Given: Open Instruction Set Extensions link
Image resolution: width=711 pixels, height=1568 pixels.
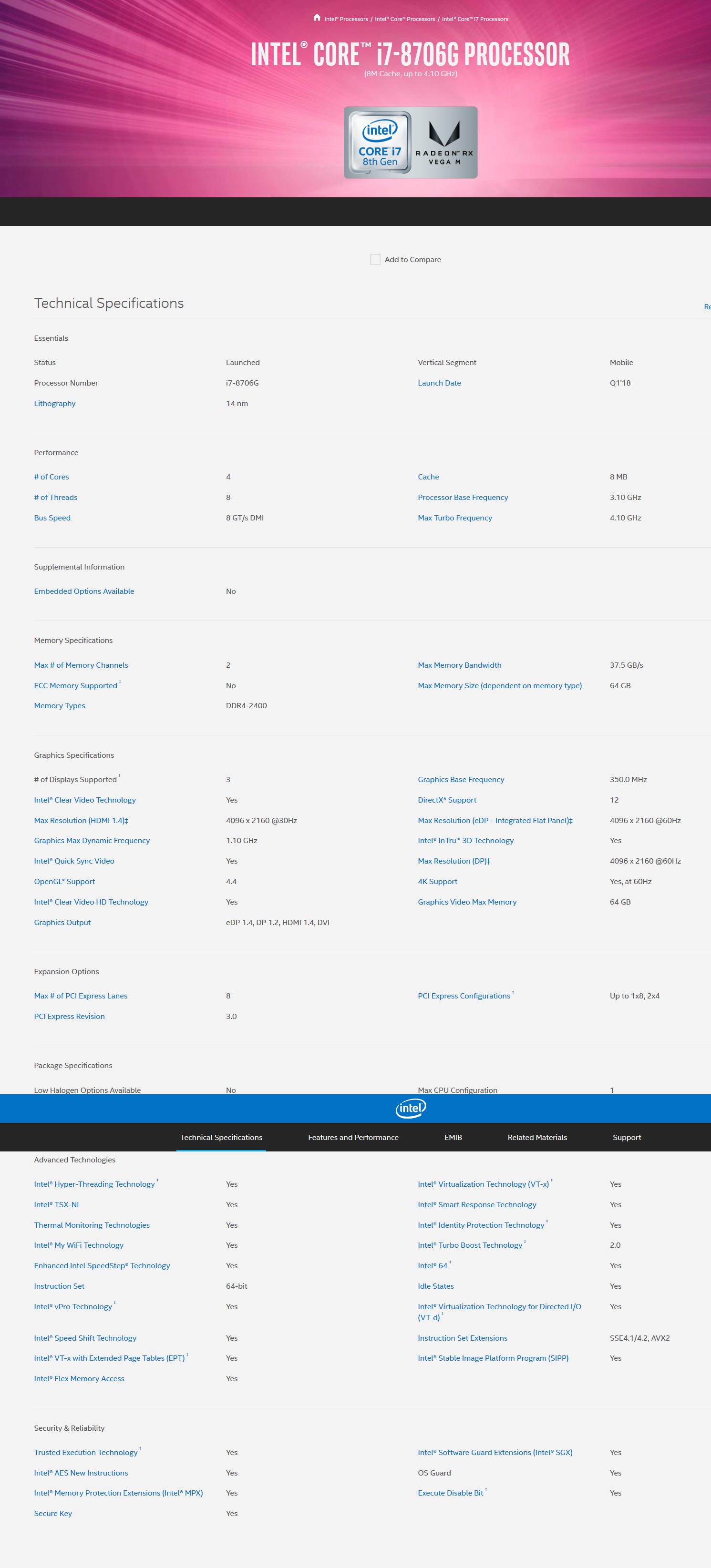Looking at the screenshot, I should (463, 1338).
